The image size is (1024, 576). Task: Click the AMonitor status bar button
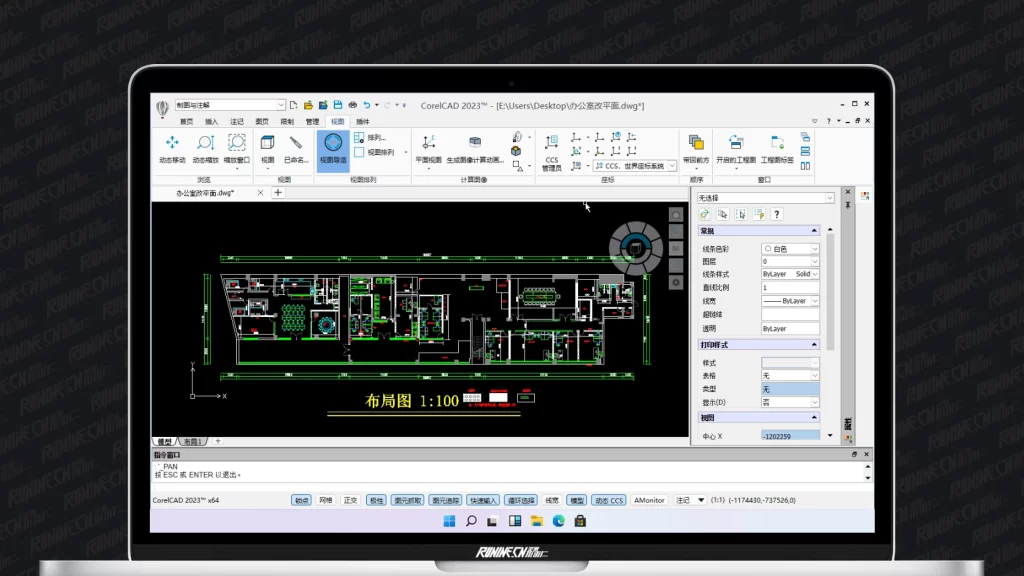649,500
